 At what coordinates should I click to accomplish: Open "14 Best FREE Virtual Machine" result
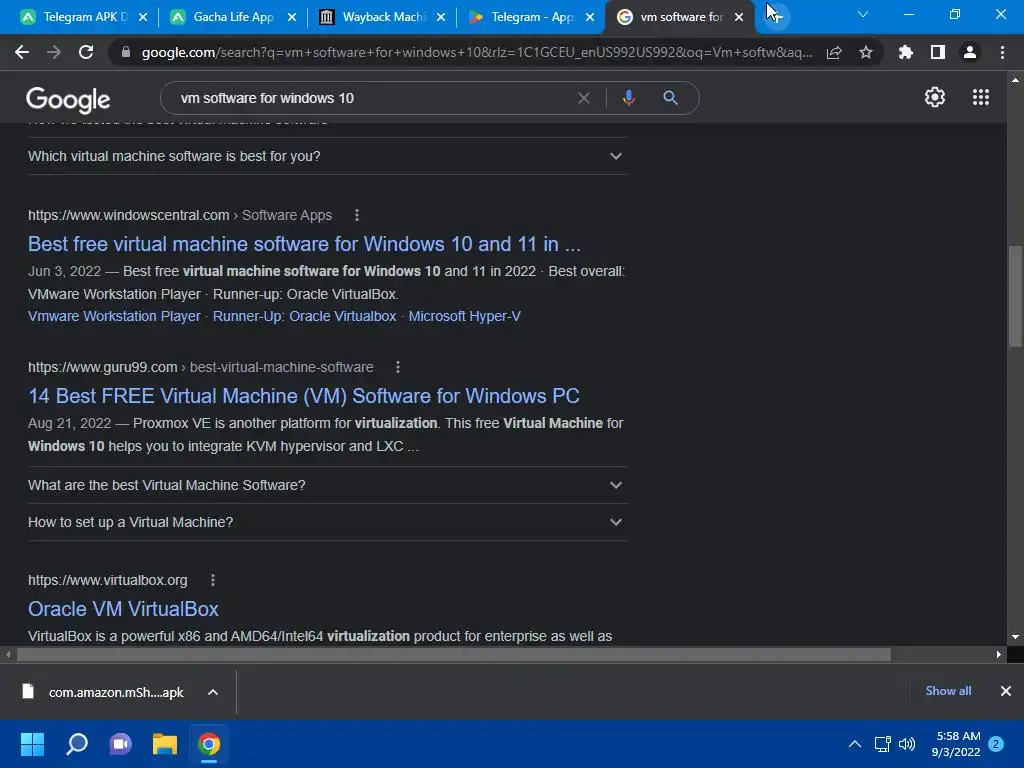pyautogui.click(x=304, y=396)
